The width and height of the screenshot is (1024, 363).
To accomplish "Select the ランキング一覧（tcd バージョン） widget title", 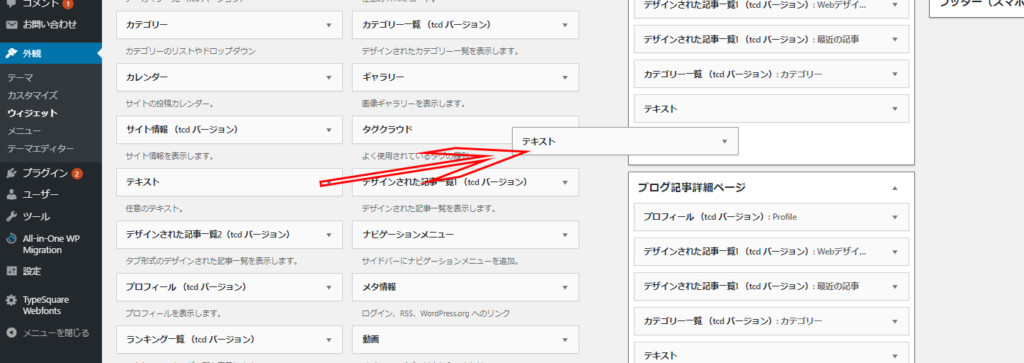I will (190, 339).
